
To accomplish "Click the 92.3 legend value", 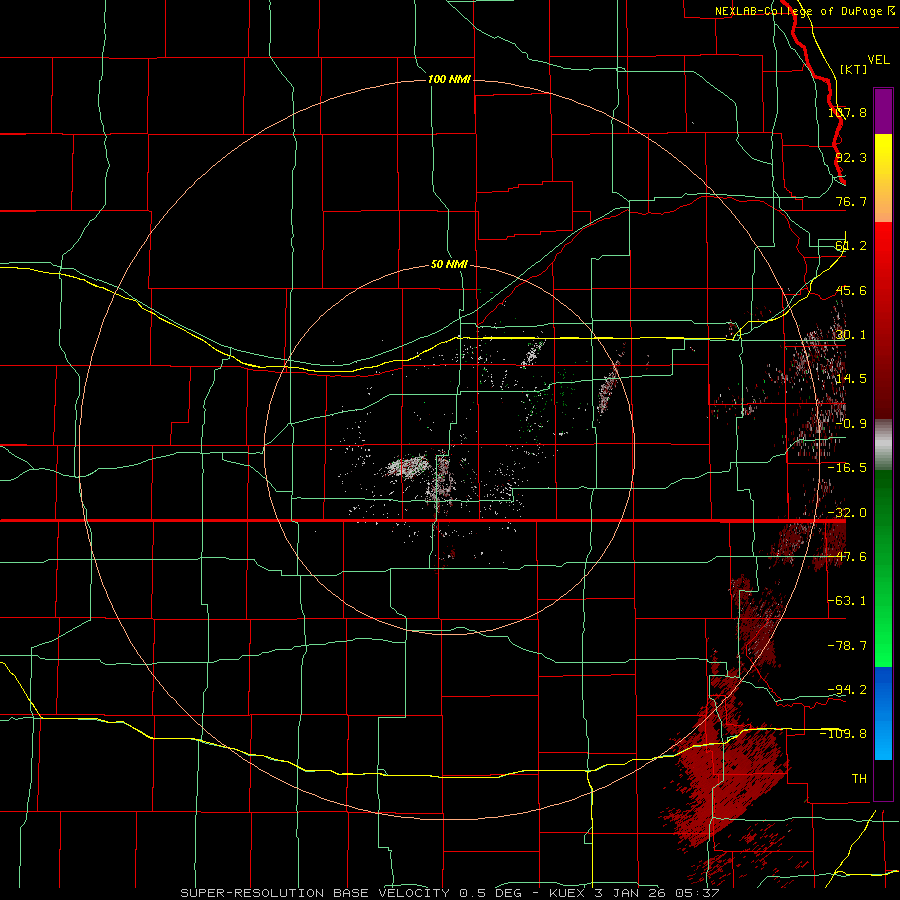I will (x=851, y=157).
